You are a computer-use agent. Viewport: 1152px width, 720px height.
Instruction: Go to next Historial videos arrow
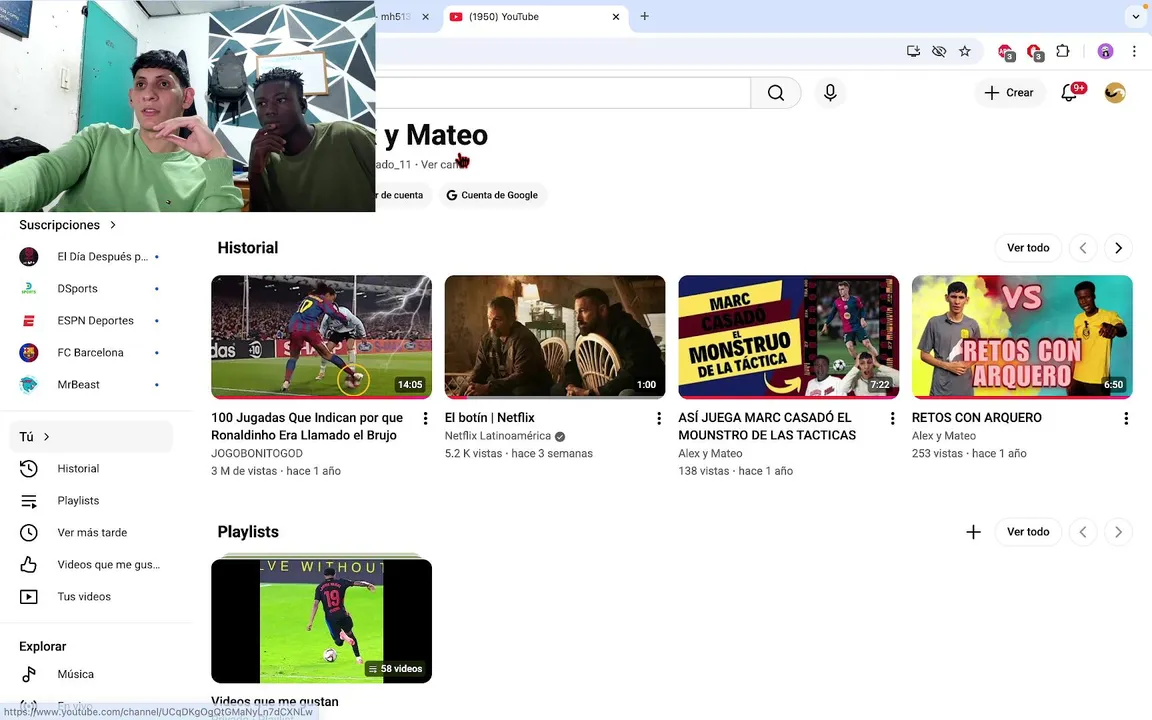pyautogui.click(x=1118, y=248)
